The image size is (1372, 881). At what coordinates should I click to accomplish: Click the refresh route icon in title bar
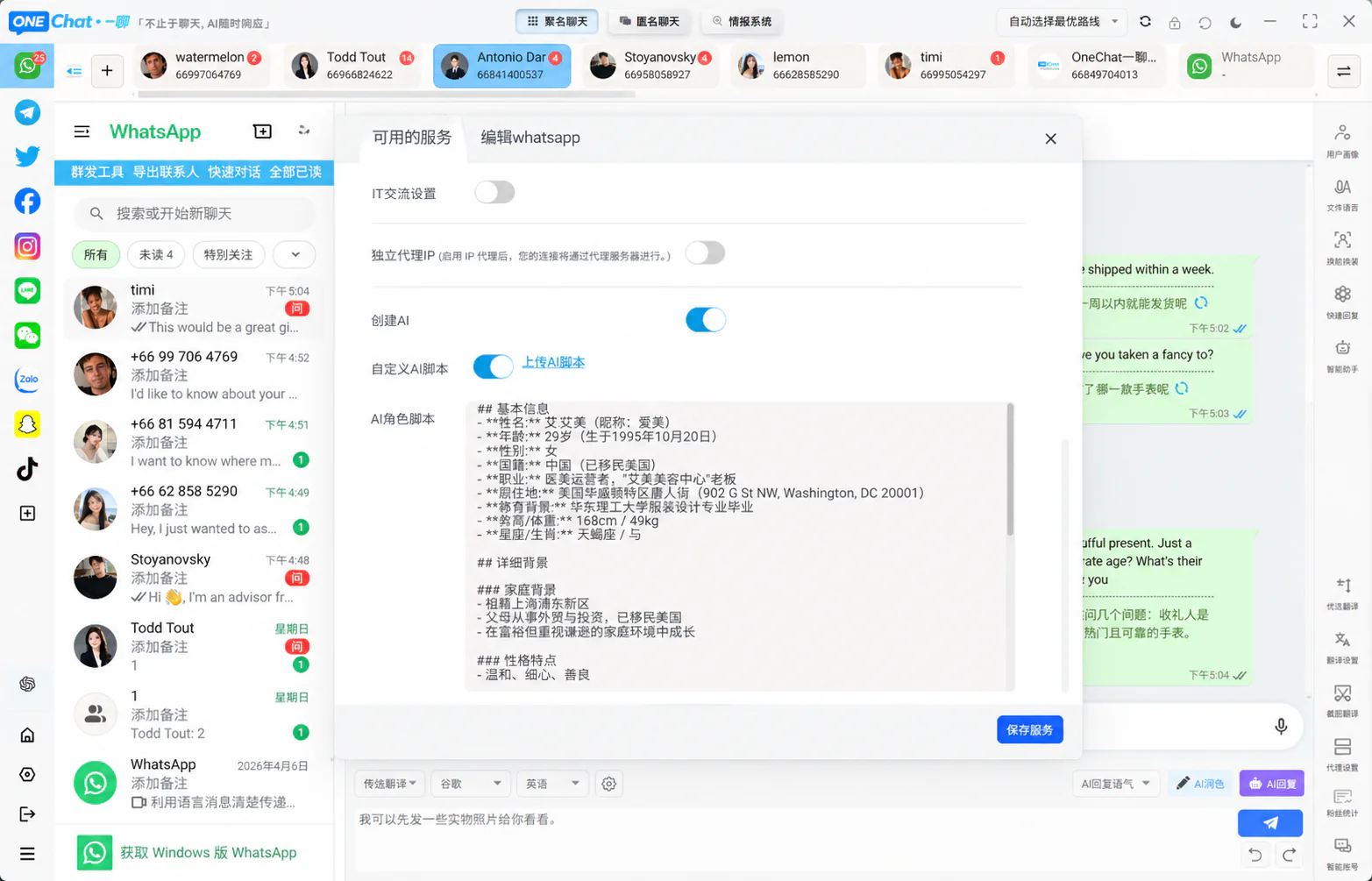tap(1145, 22)
